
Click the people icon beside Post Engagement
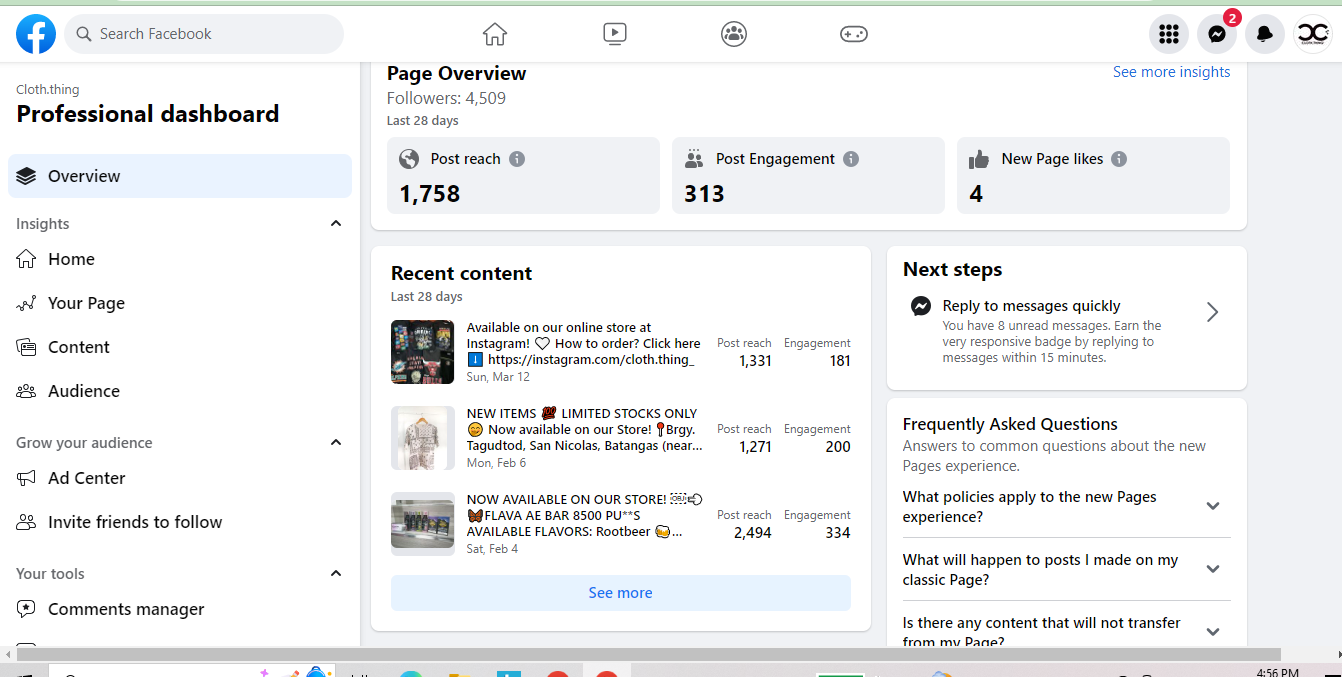click(x=694, y=159)
